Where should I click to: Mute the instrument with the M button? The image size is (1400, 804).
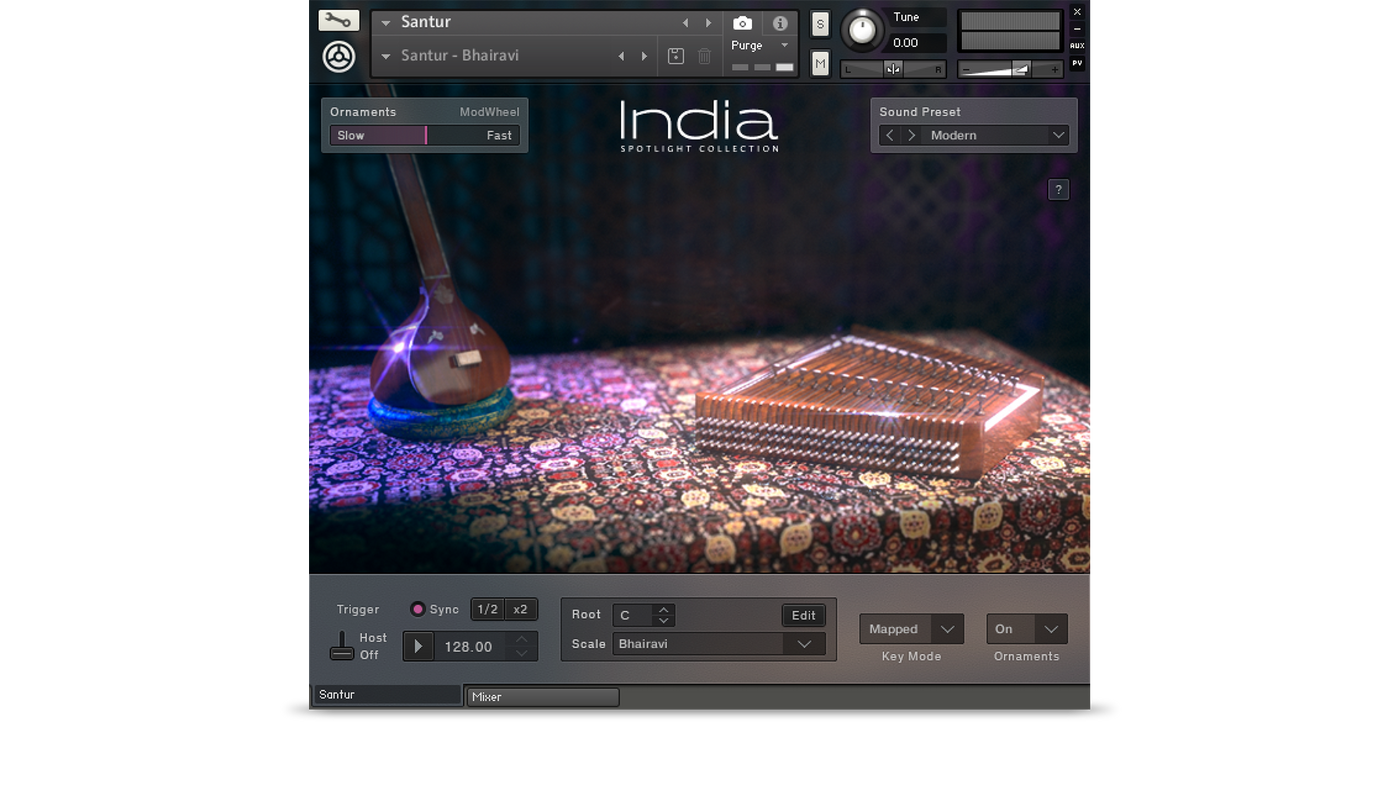(x=820, y=64)
